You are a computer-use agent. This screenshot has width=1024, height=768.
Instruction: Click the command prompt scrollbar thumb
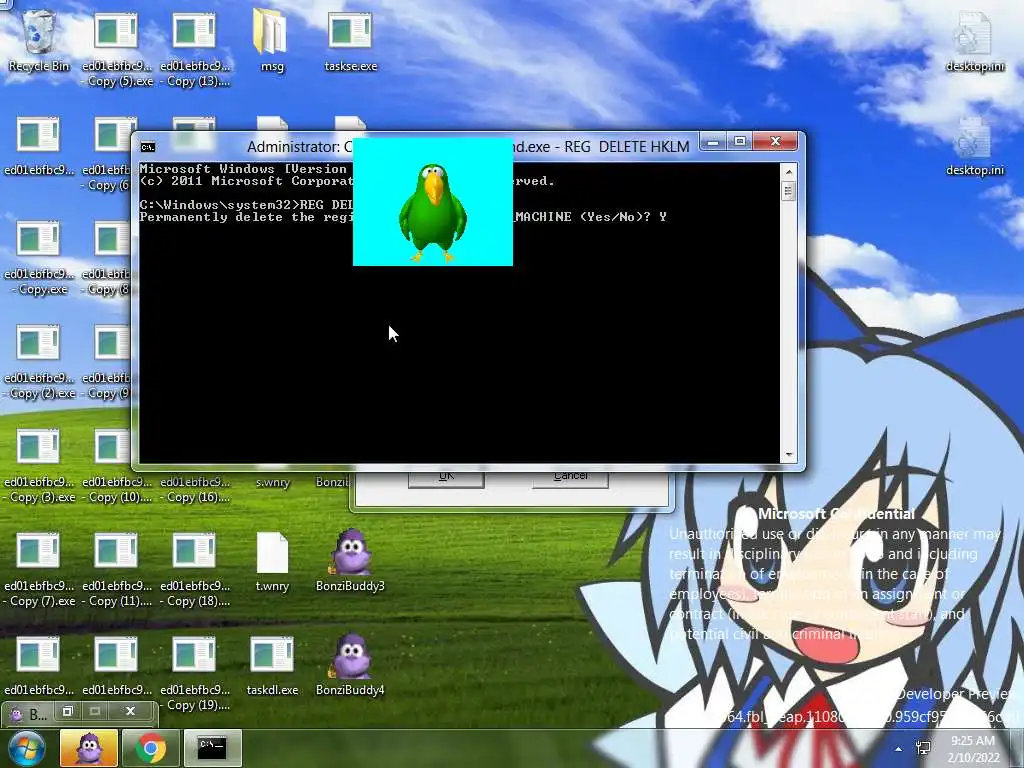point(788,191)
